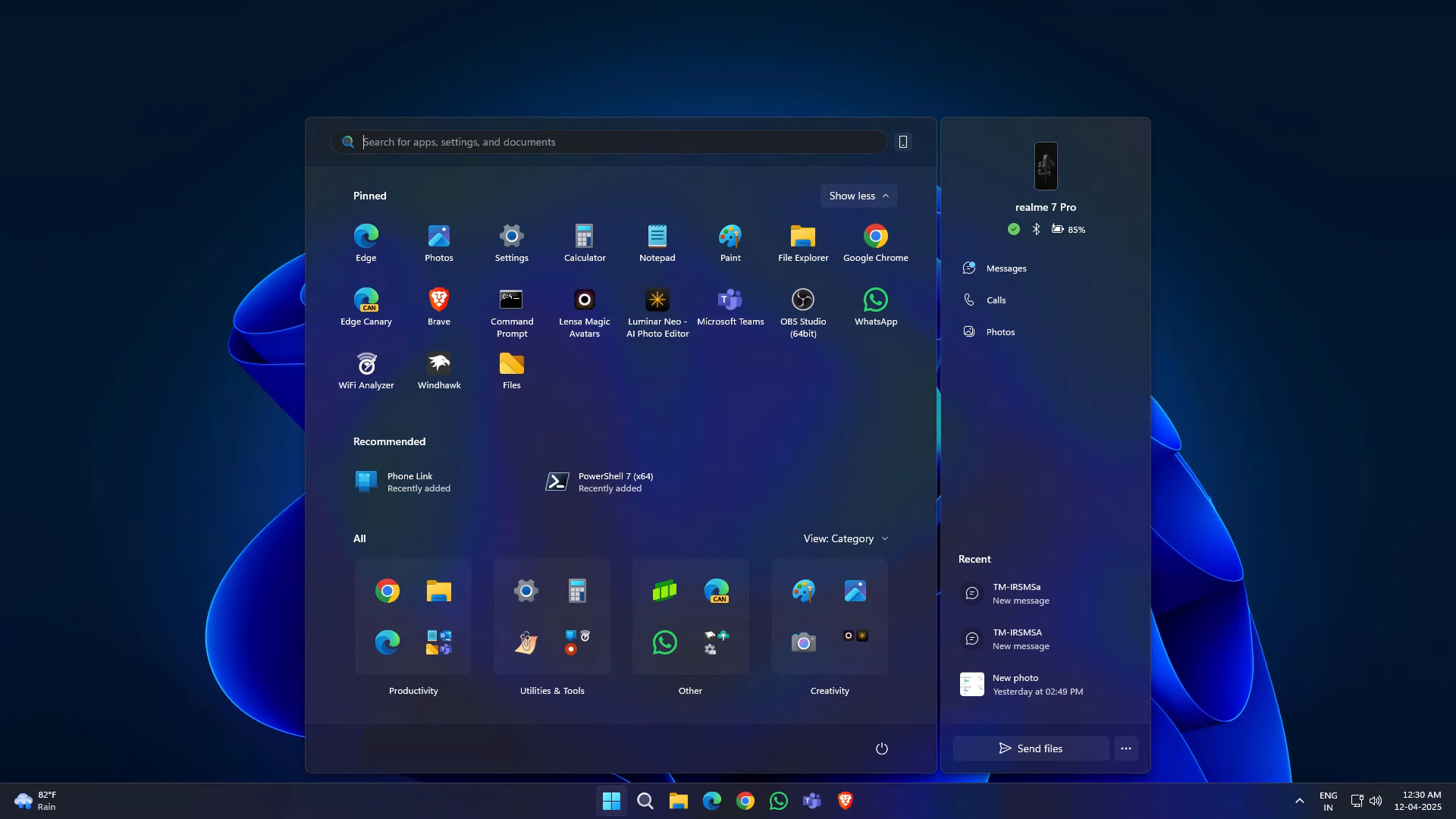Click the Send files button
The image size is (1456, 819).
click(1031, 748)
